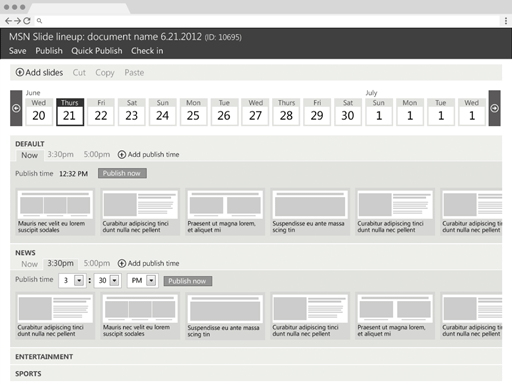
Task: Collapse the DEFAULT section header
Action: (30, 144)
